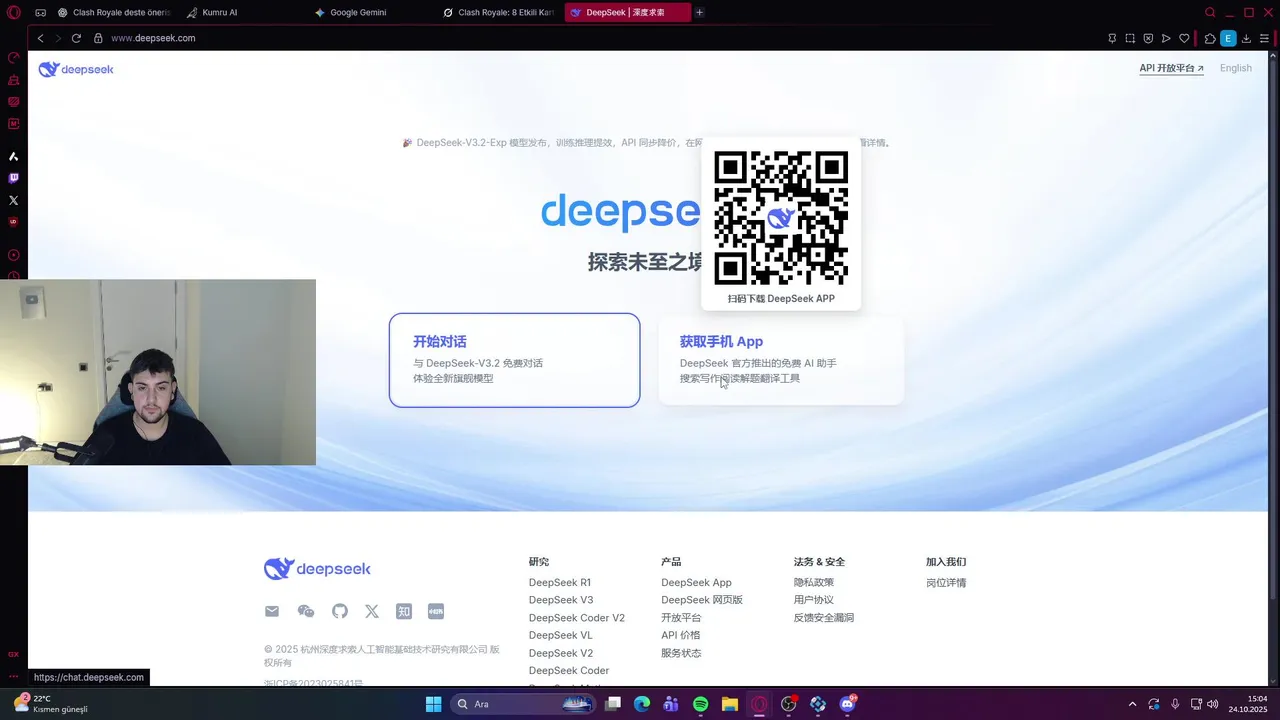Click the 获取手机 App card
Image resolution: width=1280 pixels, height=720 pixels.
point(781,360)
